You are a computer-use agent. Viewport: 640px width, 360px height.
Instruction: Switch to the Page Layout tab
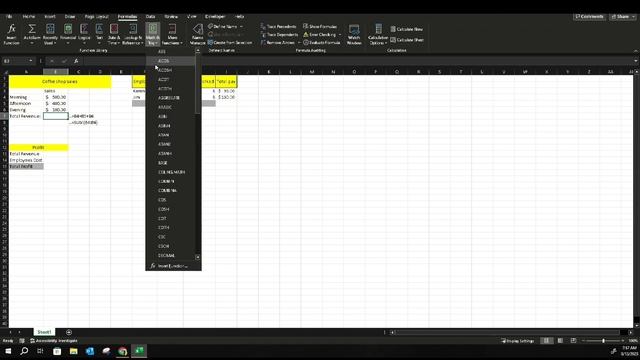pos(96,17)
